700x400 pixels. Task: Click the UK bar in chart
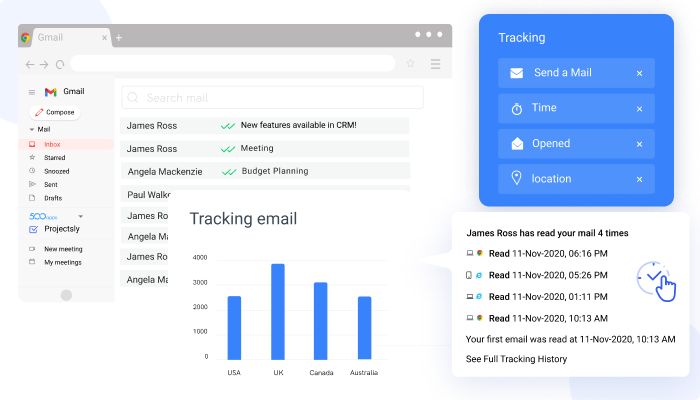coord(278,312)
